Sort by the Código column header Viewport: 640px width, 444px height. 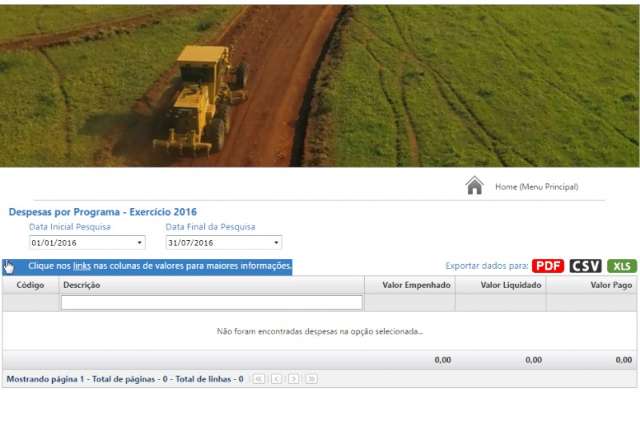click(x=30, y=285)
